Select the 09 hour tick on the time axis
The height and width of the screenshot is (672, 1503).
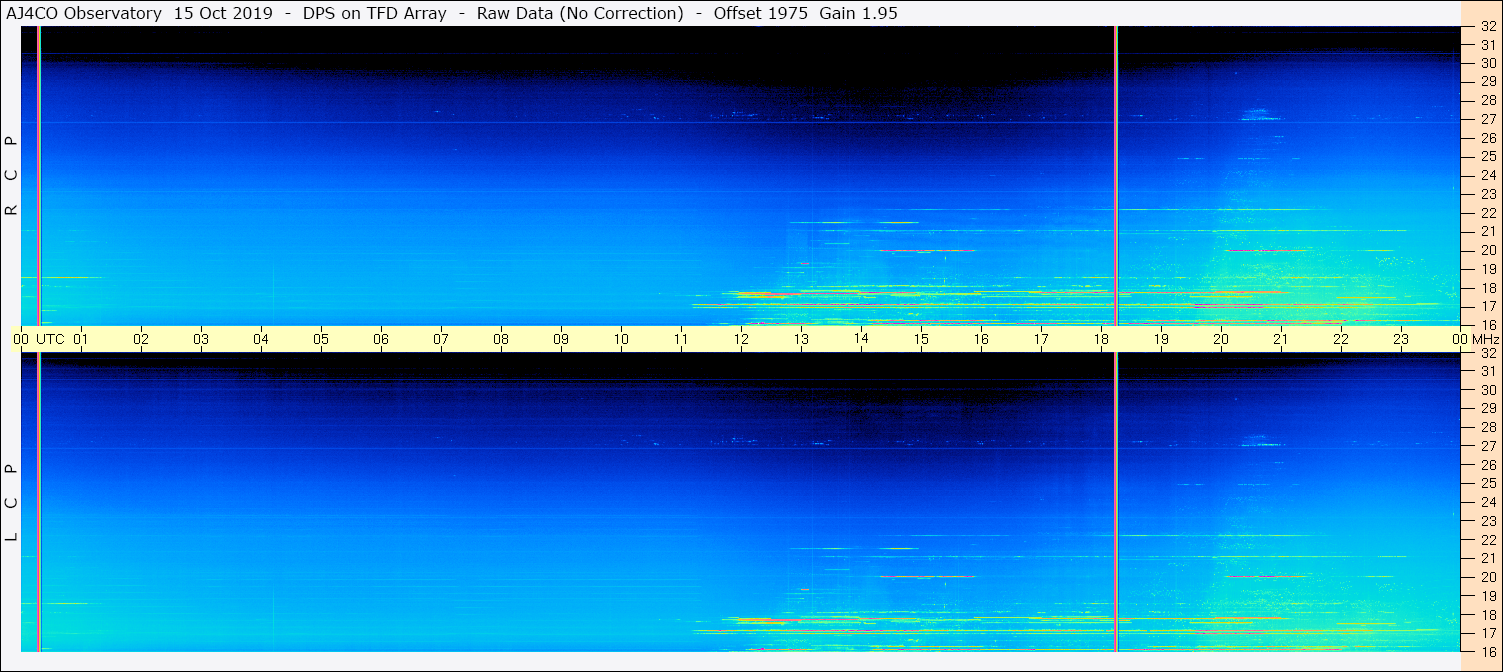561,339
